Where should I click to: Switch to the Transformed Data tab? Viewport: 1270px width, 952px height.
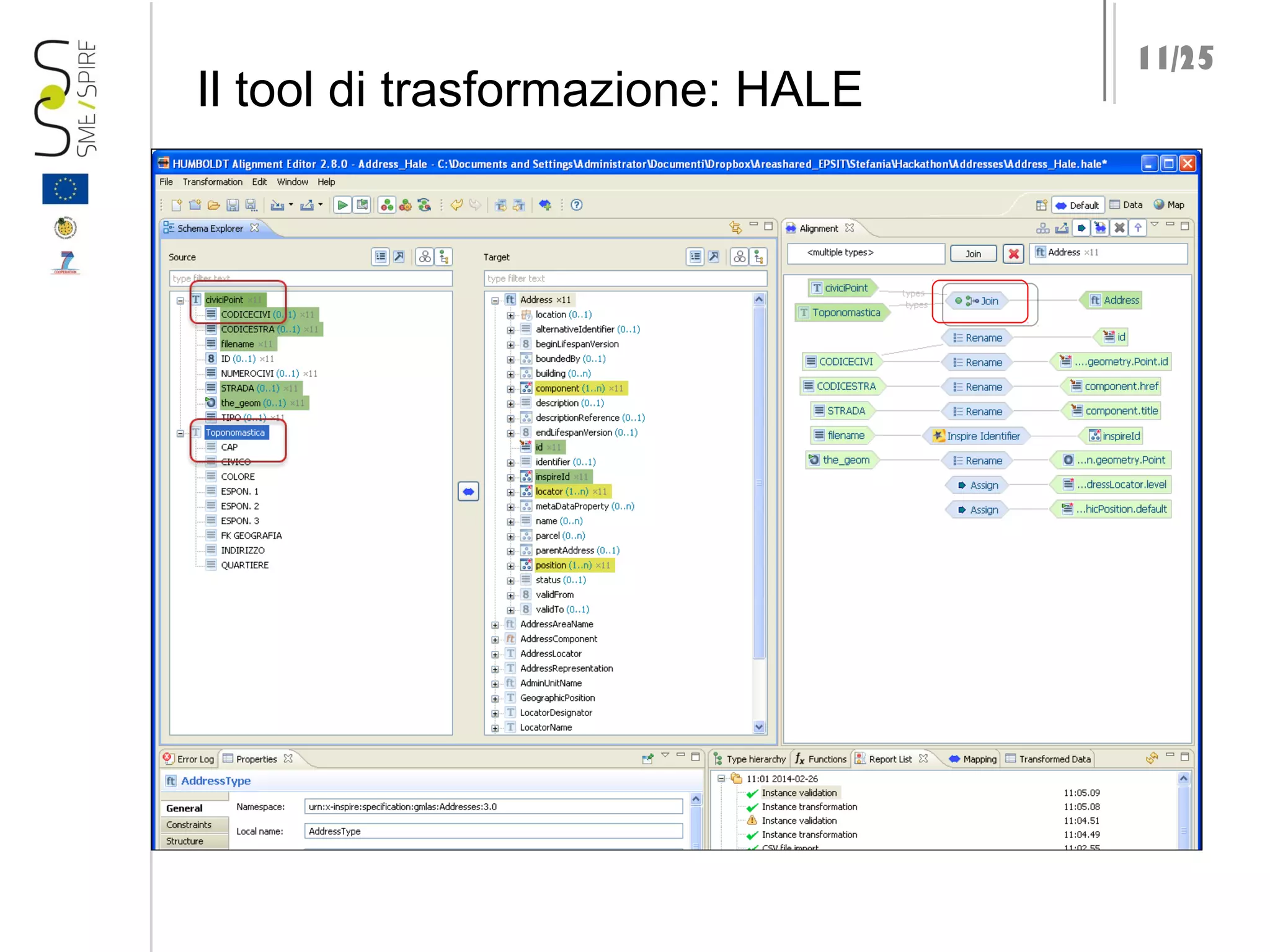(1048, 759)
